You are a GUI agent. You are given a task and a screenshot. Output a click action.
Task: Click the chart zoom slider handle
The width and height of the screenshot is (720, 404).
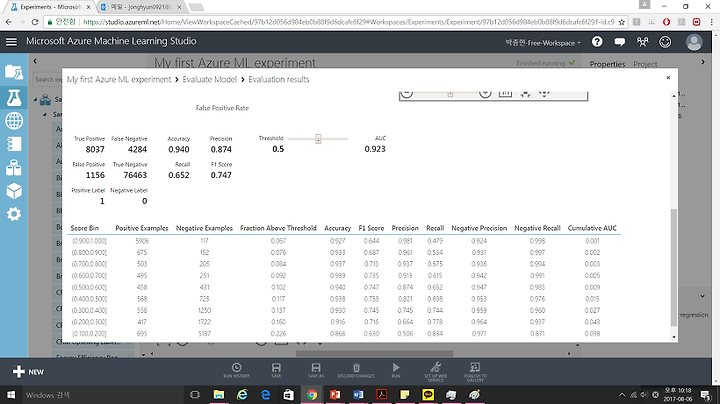pyautogui.click(x=450, y=94)
